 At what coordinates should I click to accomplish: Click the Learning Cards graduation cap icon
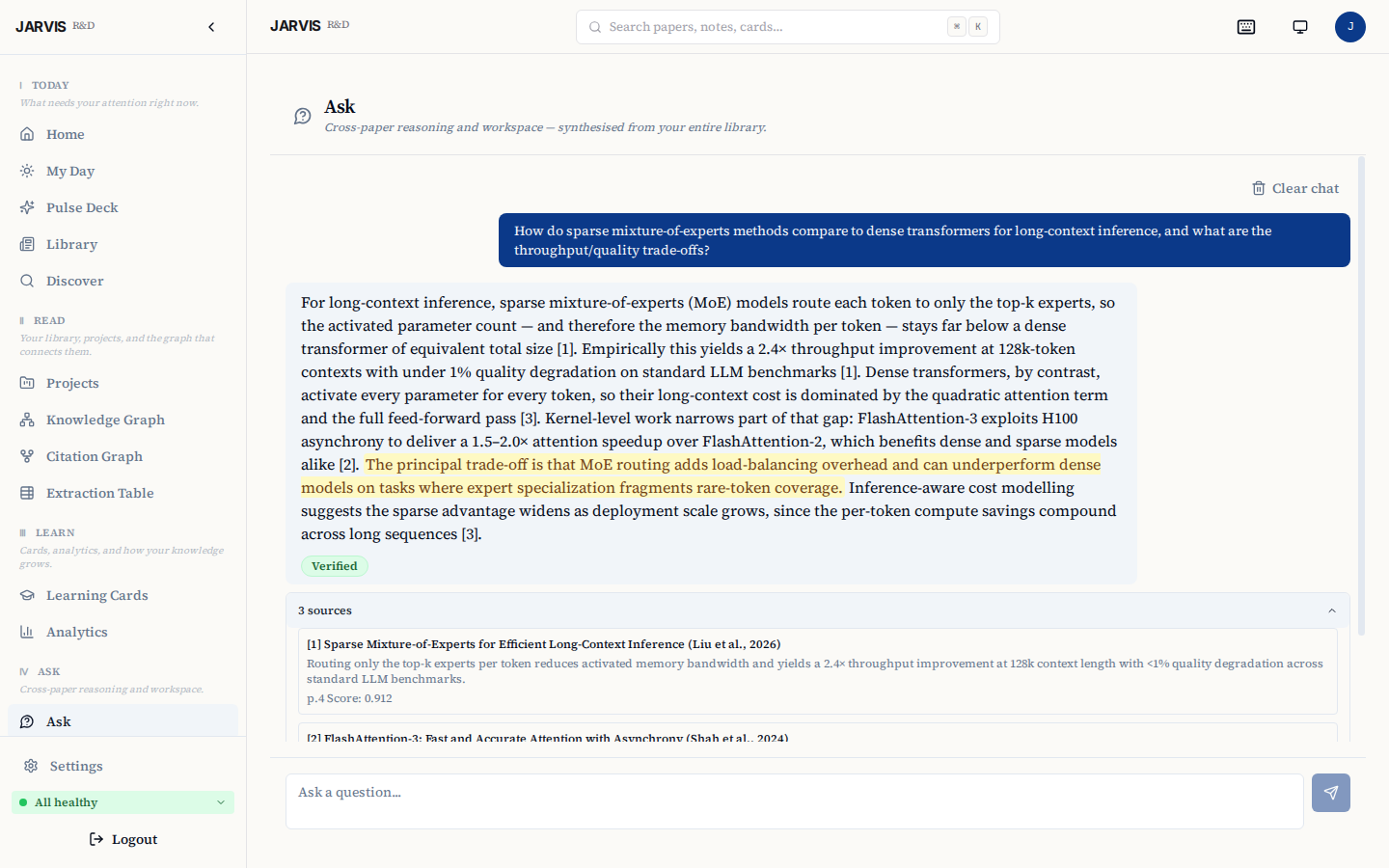click(x=27, y=595)
